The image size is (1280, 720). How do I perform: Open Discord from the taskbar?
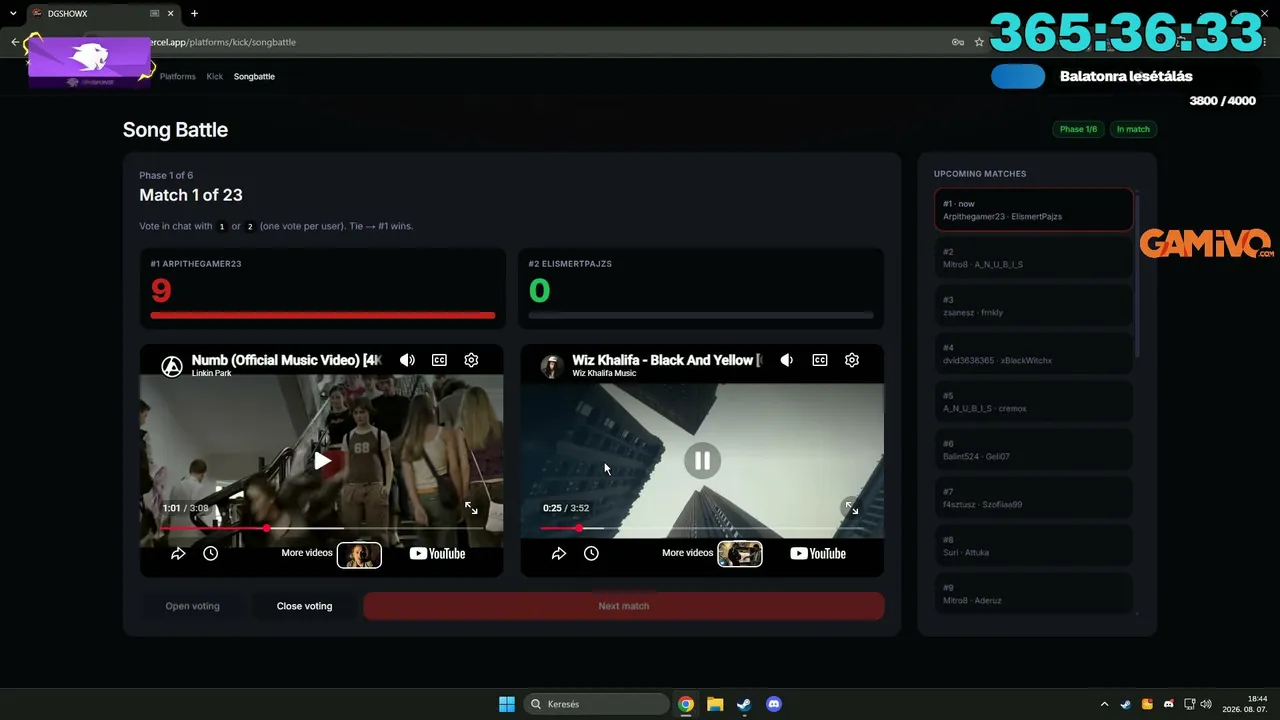pyautogui.click(x=773, y=704)
